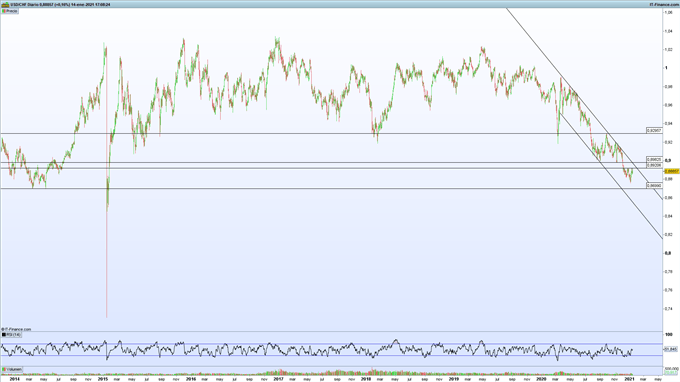Click the Precio red-green color swatch
The width and height of the screenshot is (680, 382).
[4, 11]
